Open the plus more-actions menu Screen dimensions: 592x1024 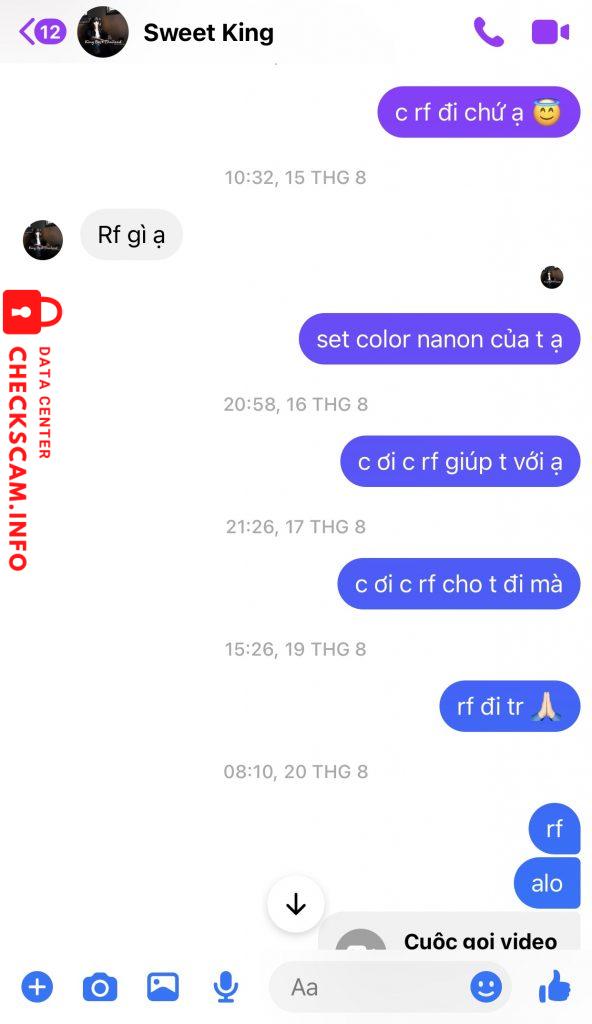pyautogui.click(x=37, y=986)
